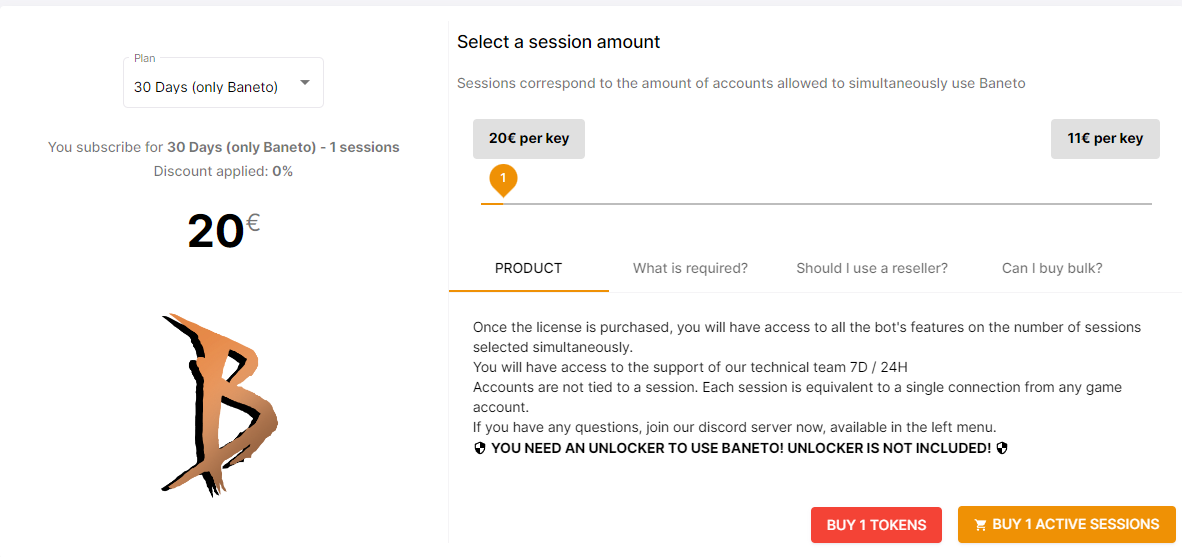Open the Can I buy bulk? tab

pos(1052,268)
